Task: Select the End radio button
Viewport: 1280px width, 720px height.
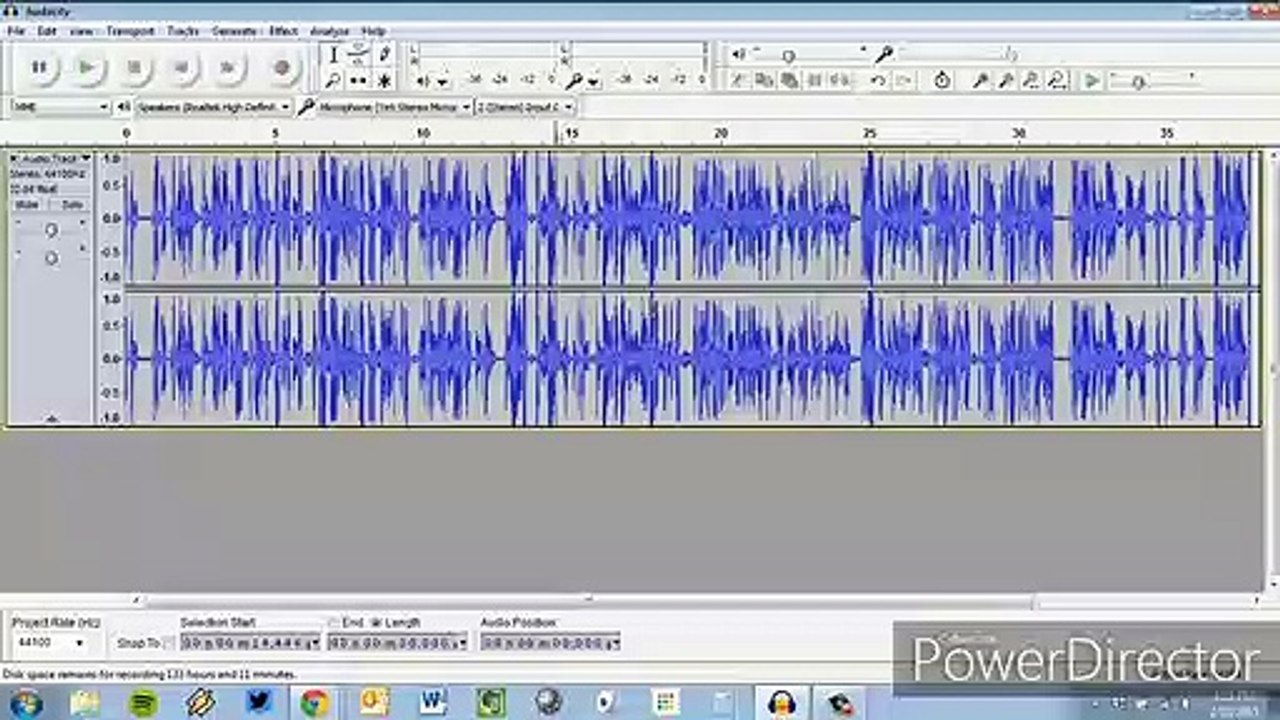Action: (x=334, y=622)
